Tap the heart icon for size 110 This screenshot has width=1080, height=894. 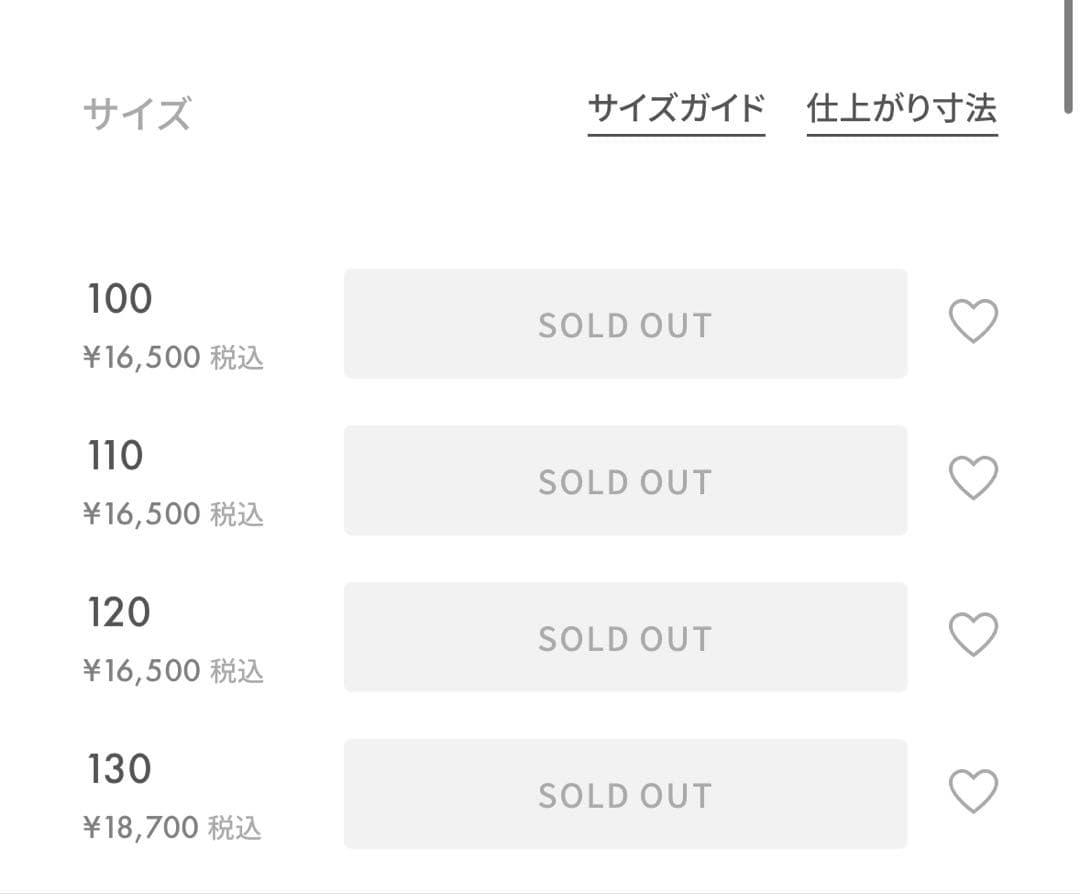click(x=972, y=478)
